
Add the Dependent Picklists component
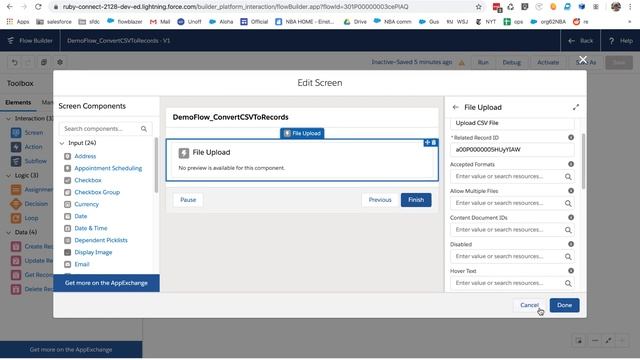pos(101,240)
